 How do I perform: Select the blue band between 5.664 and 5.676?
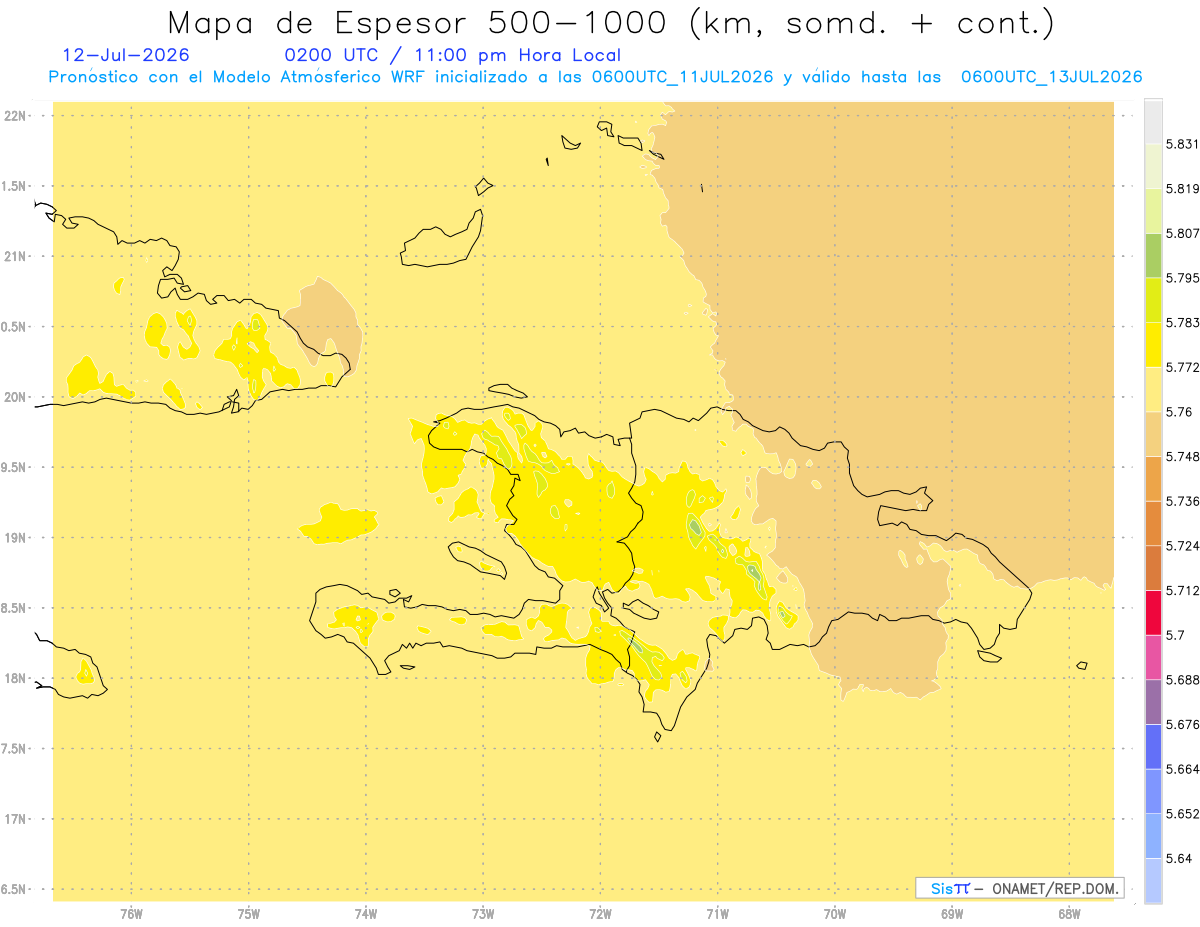[x=1153, y=746]
